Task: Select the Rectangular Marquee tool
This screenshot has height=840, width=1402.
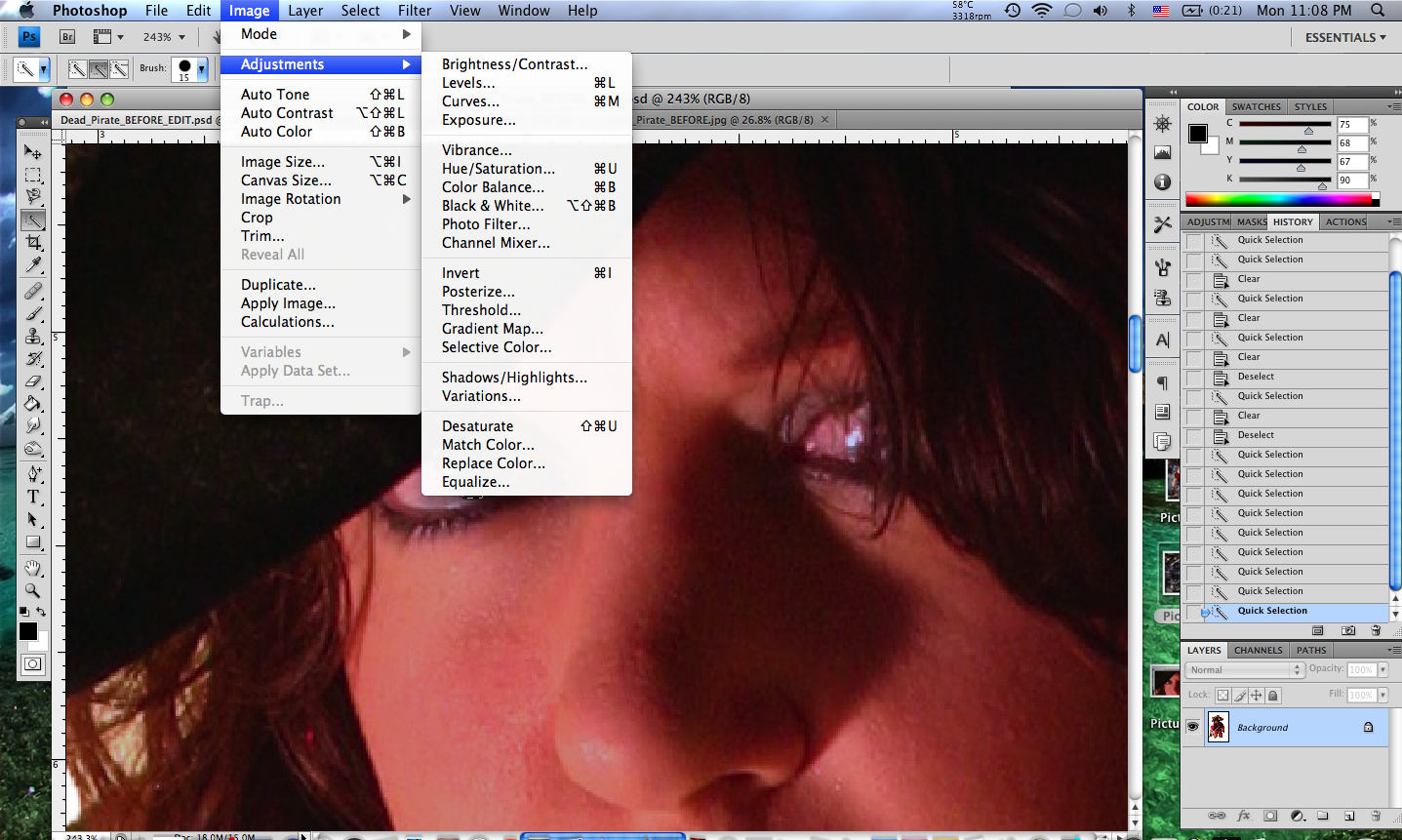Action: click(33, 175)
